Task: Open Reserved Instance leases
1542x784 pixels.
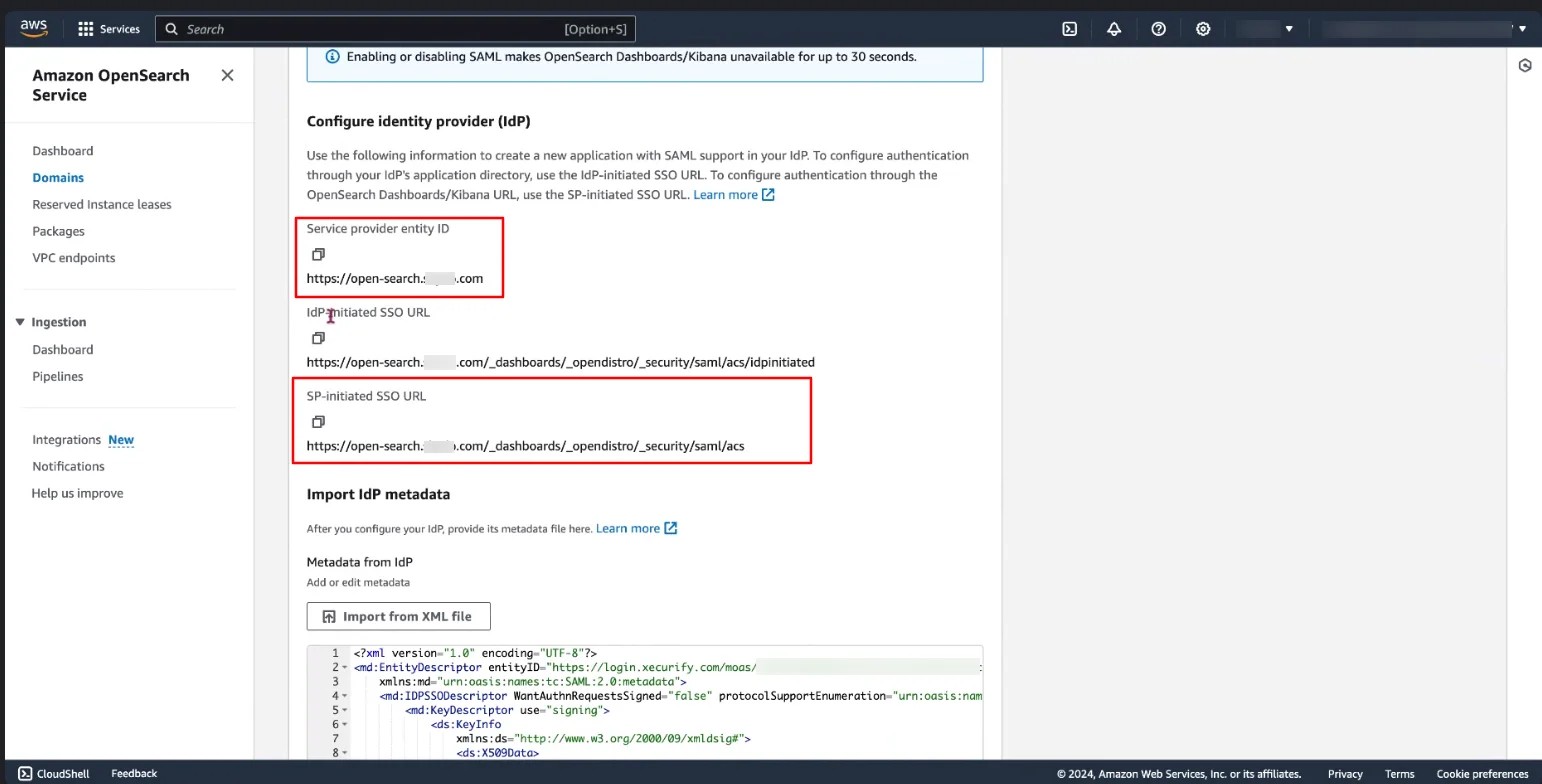Action: [x=102, y=204]
